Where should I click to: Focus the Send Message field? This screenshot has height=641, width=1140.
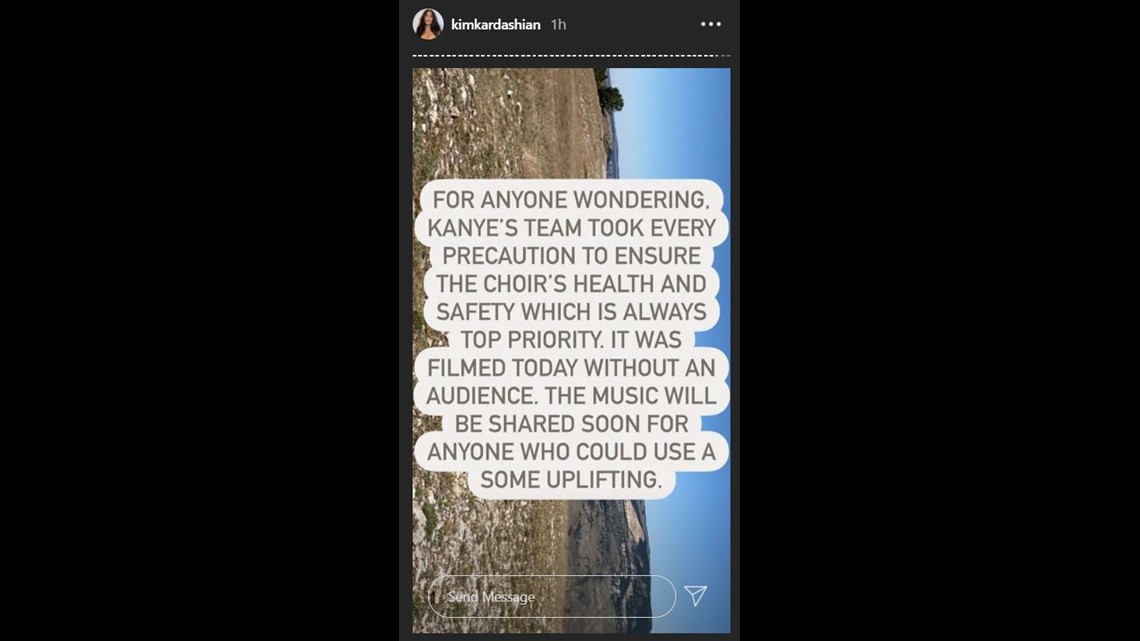[x=552, y=597]
